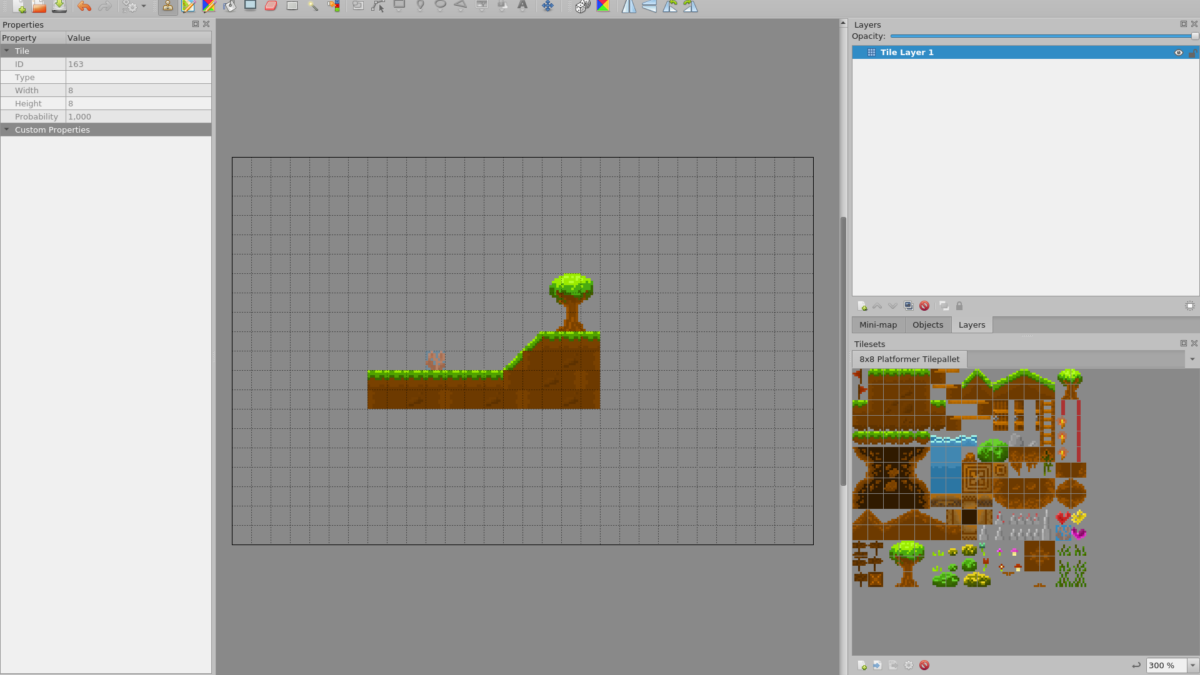1200x675 pixels.
Task: Select the Magic Wand tool
Action: pos(313,6)
